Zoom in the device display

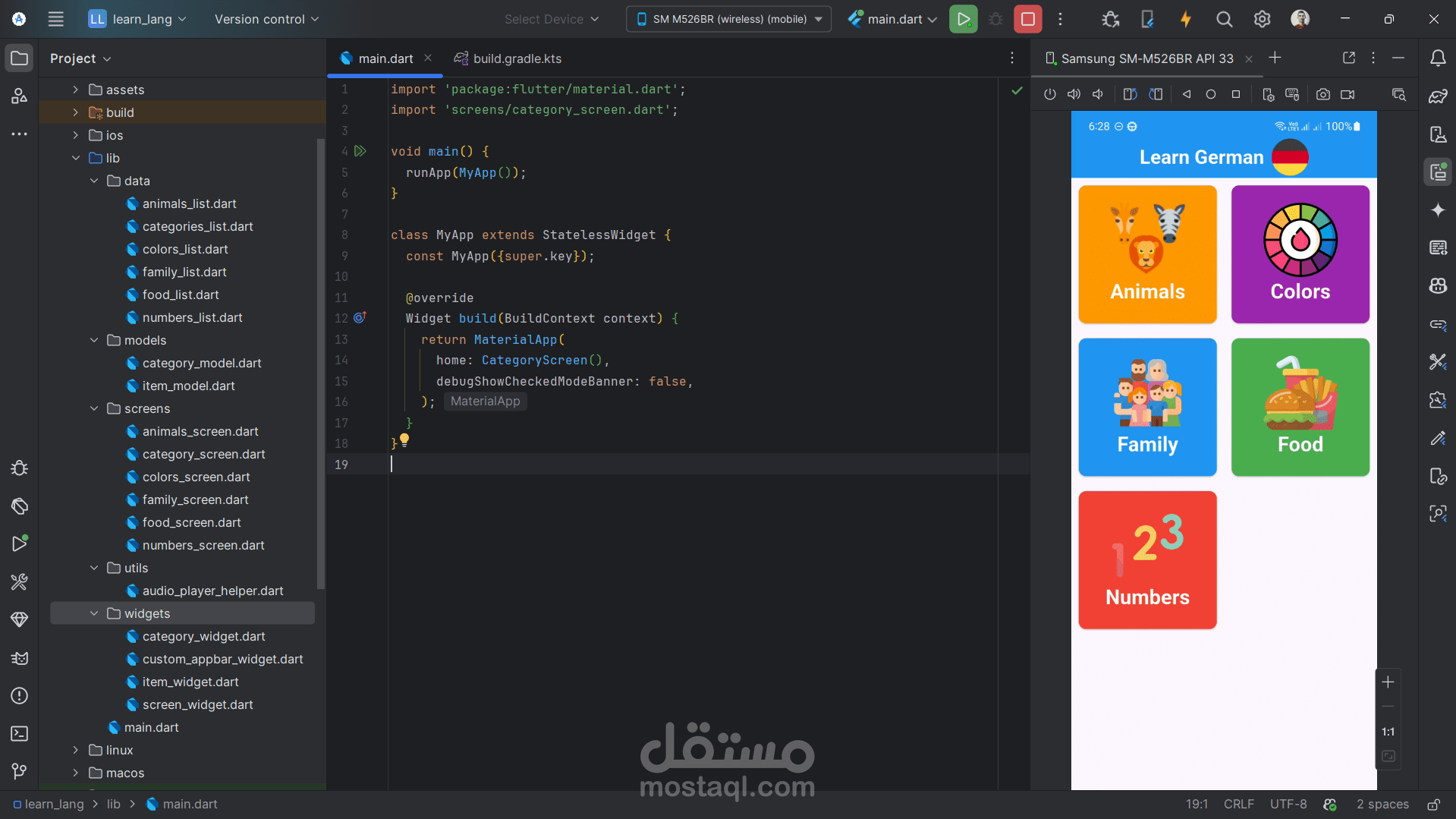[x=1388, y=682]
